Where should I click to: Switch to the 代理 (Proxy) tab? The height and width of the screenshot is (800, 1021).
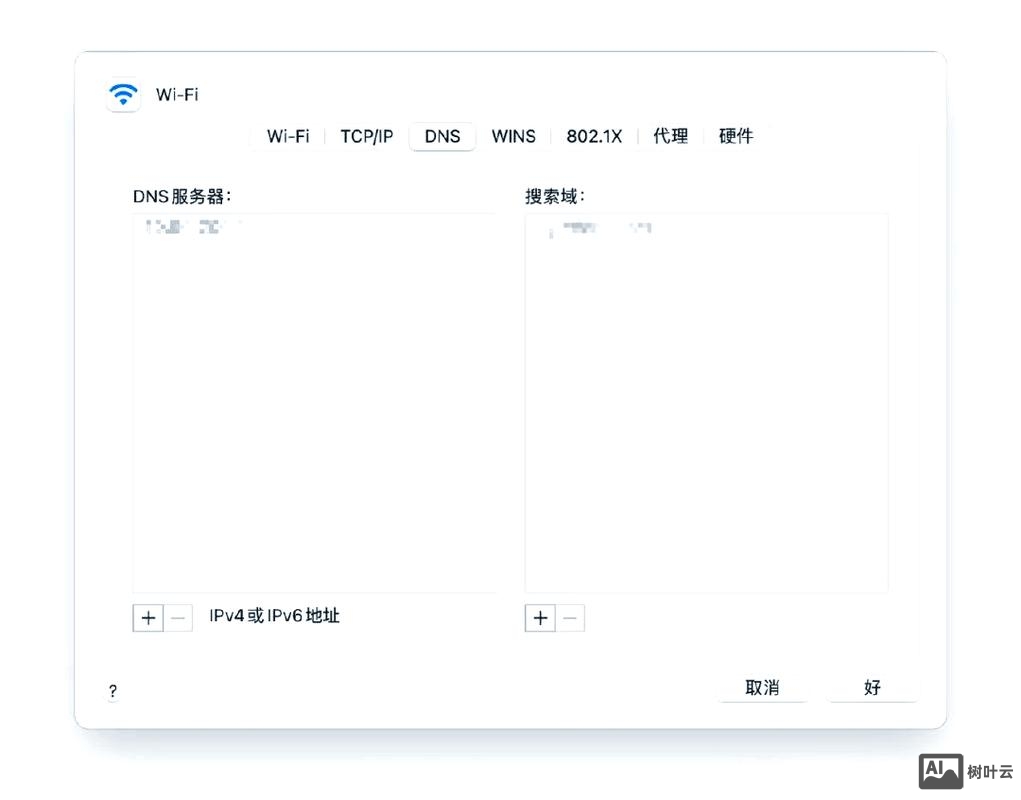[x=670, y=136]
